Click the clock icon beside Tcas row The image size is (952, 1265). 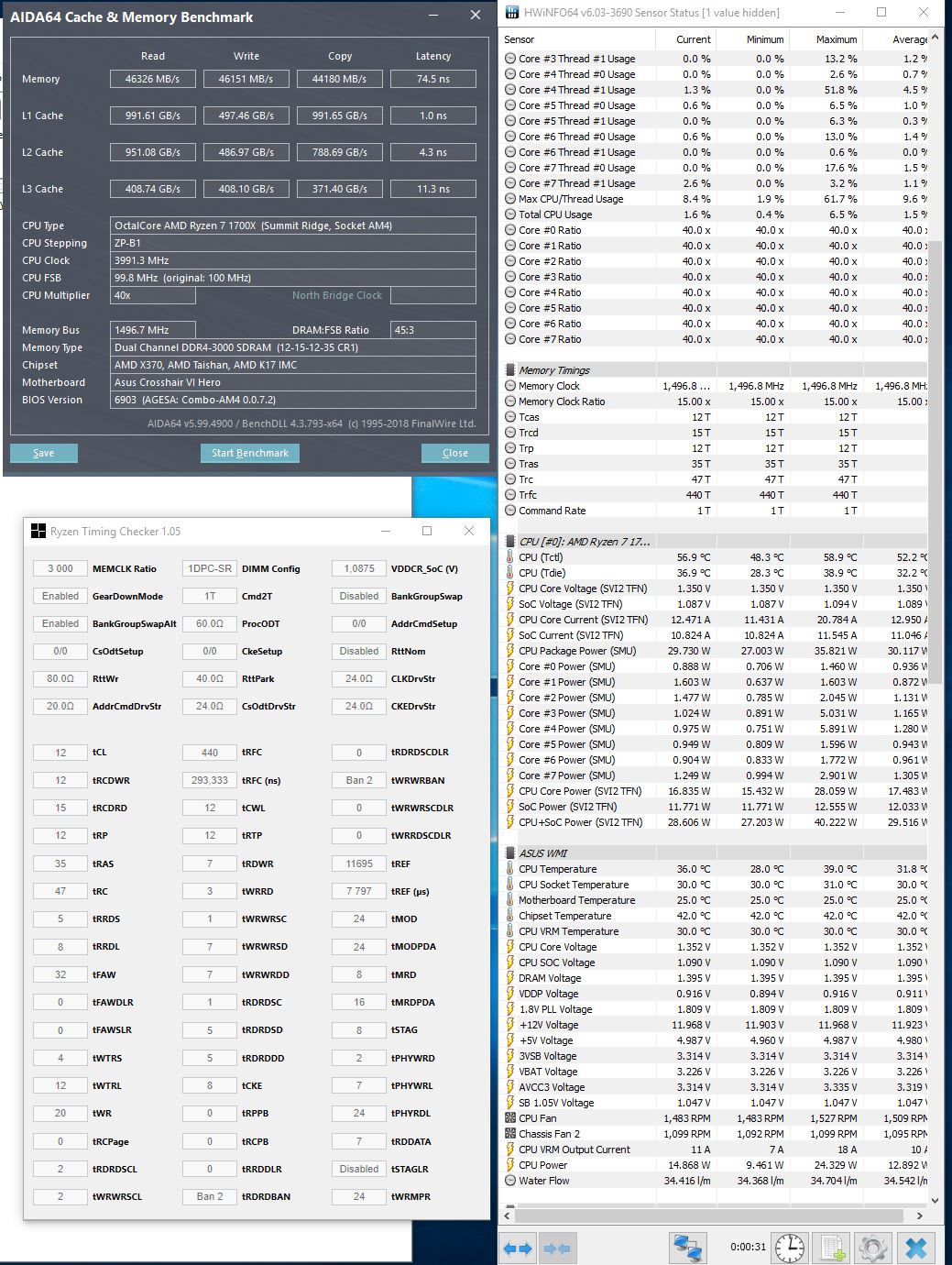510,417
